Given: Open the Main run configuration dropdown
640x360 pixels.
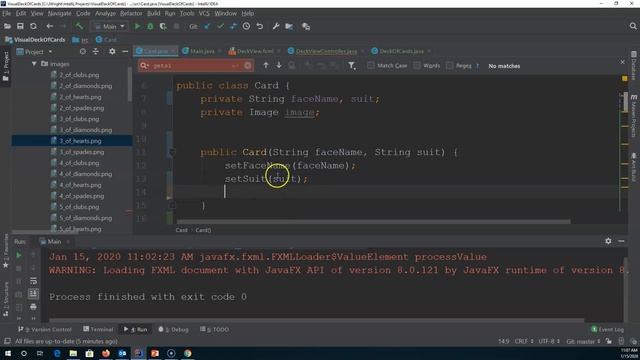Looking at the screenshot, I should coord(109,26).
